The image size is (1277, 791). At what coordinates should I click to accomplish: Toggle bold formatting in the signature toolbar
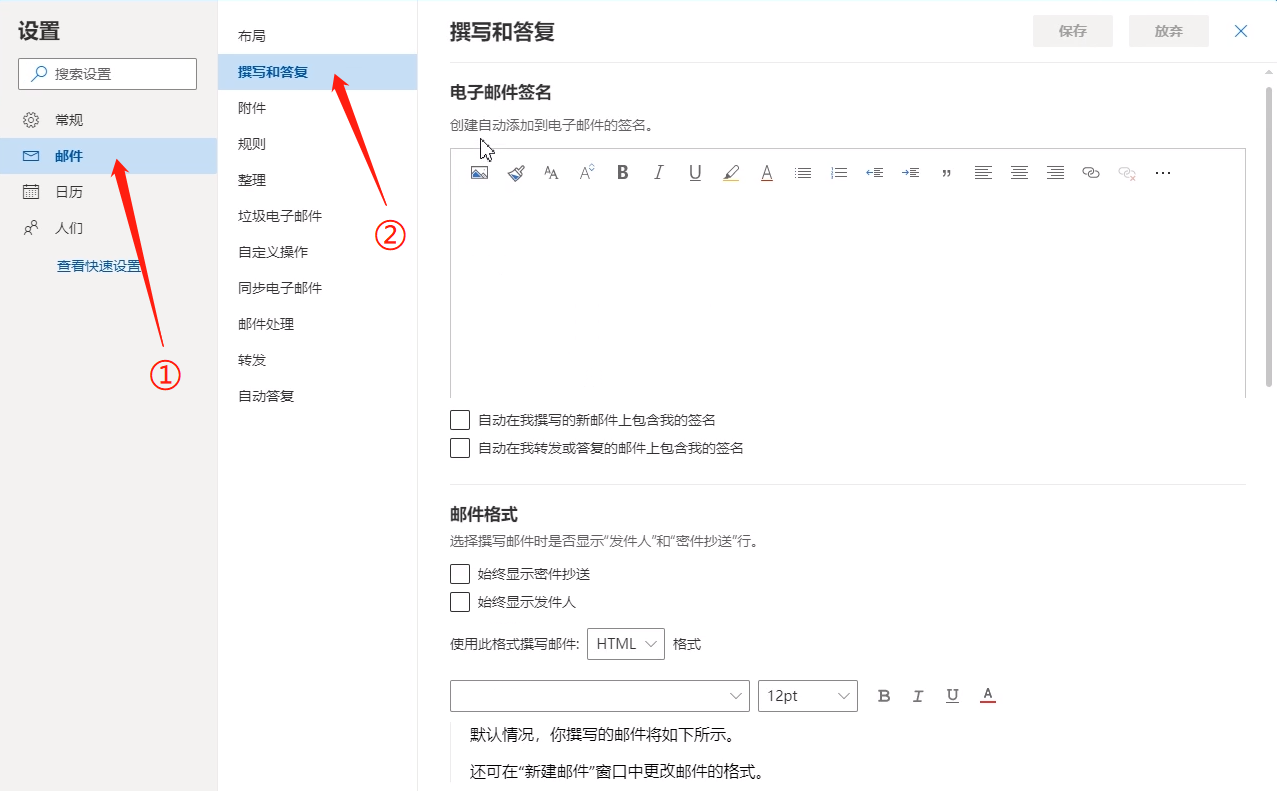[622, 172]
